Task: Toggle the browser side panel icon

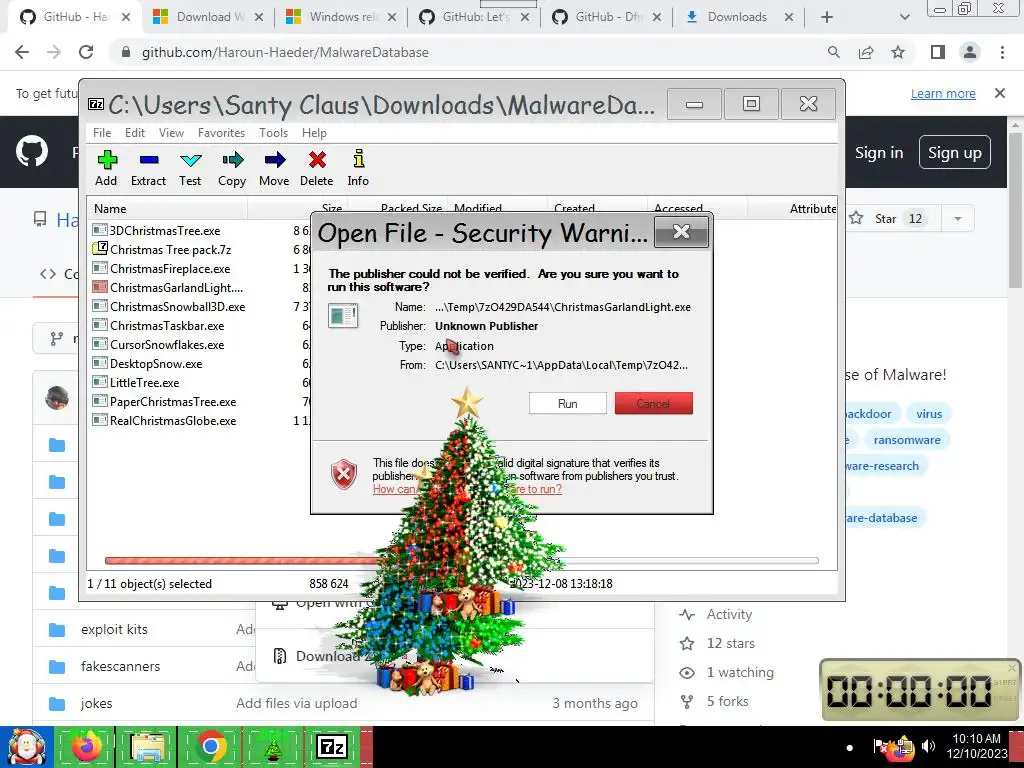Action: click(938, 52)
